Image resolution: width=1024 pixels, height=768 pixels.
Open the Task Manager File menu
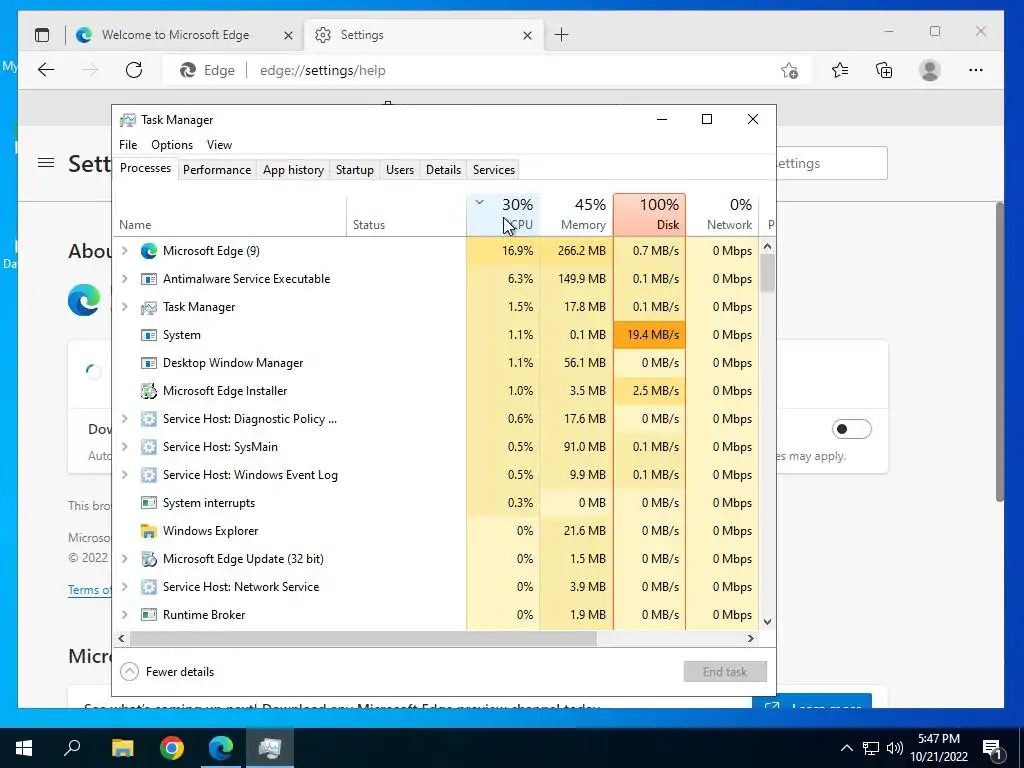point(128,145)
